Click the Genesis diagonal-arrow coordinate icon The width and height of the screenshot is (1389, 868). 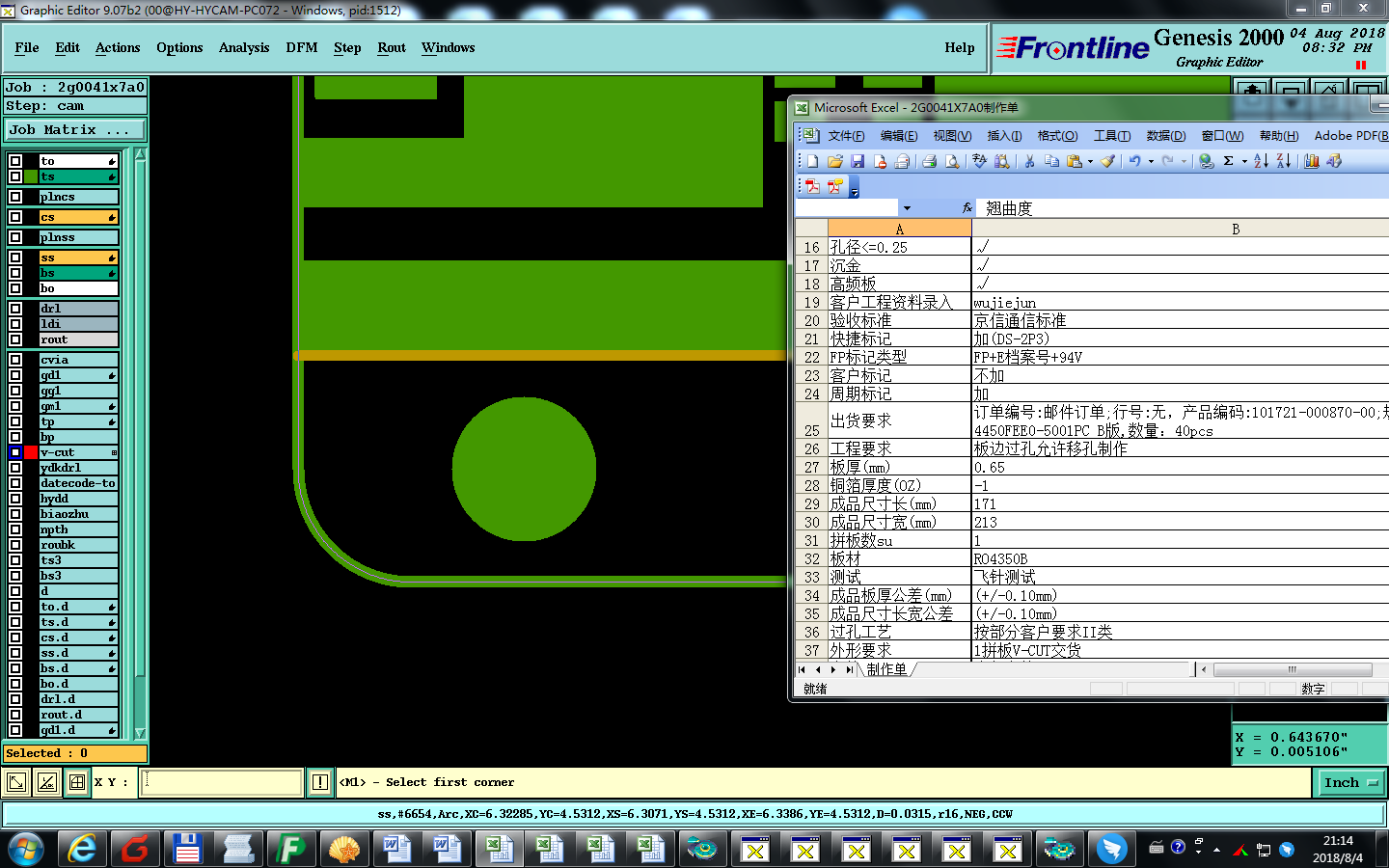click(x=16, y=782)
